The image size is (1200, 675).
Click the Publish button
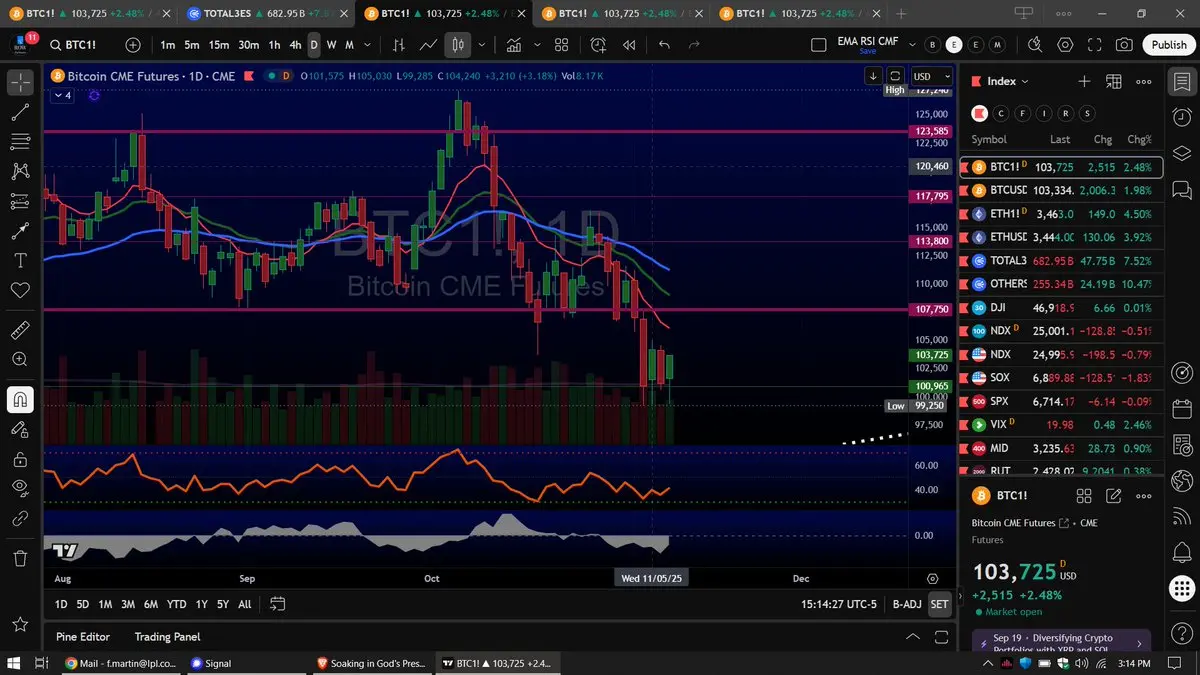1168,45
